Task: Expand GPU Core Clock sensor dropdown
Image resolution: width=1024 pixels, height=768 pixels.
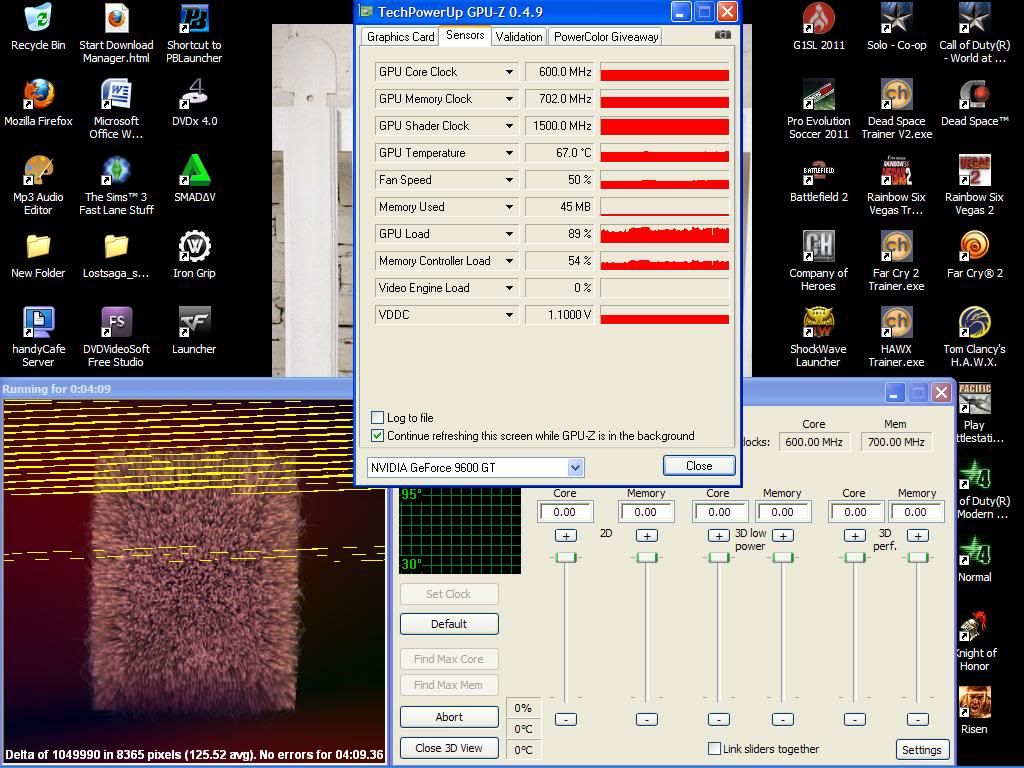Action: [x=509, y=72]
